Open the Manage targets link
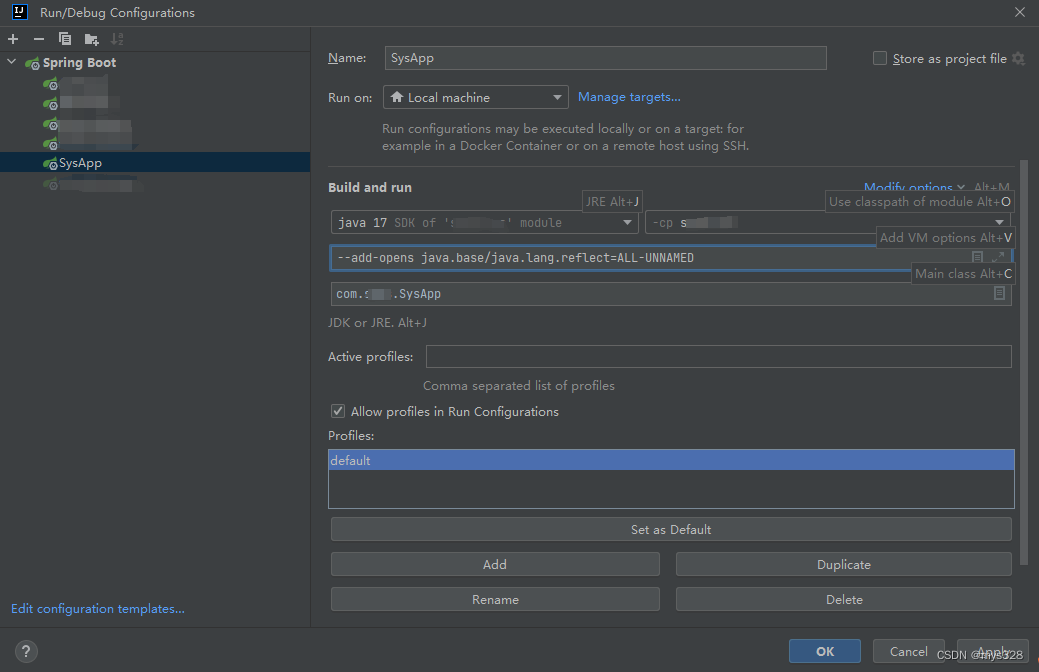This screenshot has height=672, width=1039. click(629, 97)
